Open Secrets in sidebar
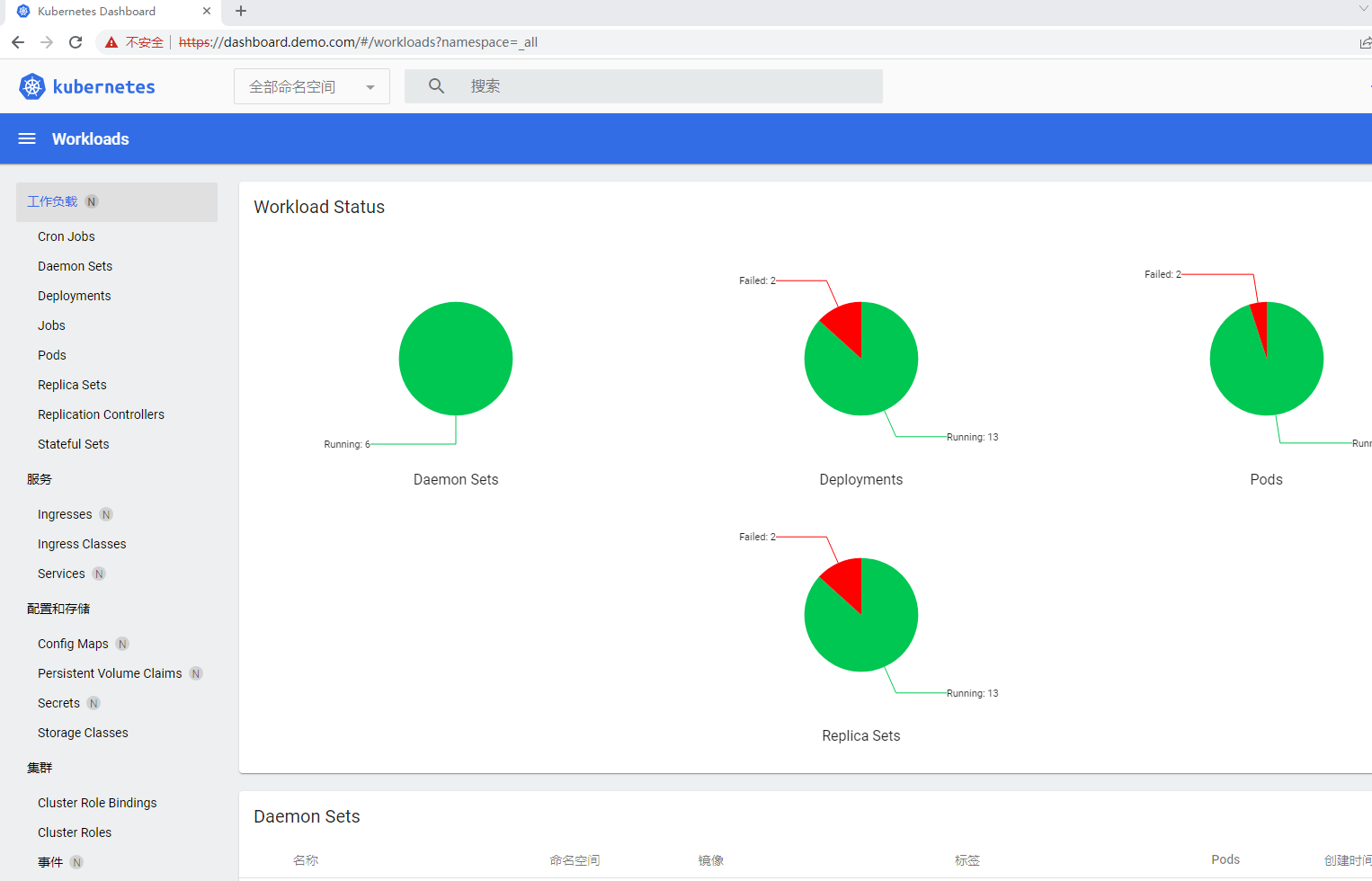Viewport: 1372px width, 881px height. pos(58,703)
